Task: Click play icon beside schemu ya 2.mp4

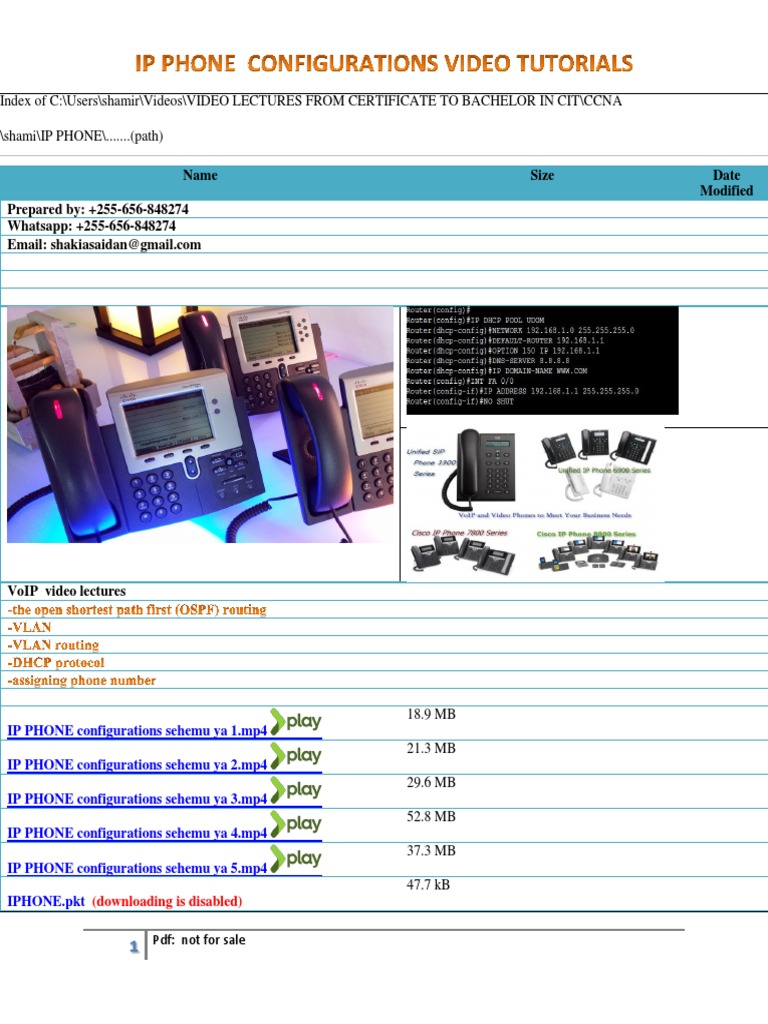Action: tap(296, 756)
